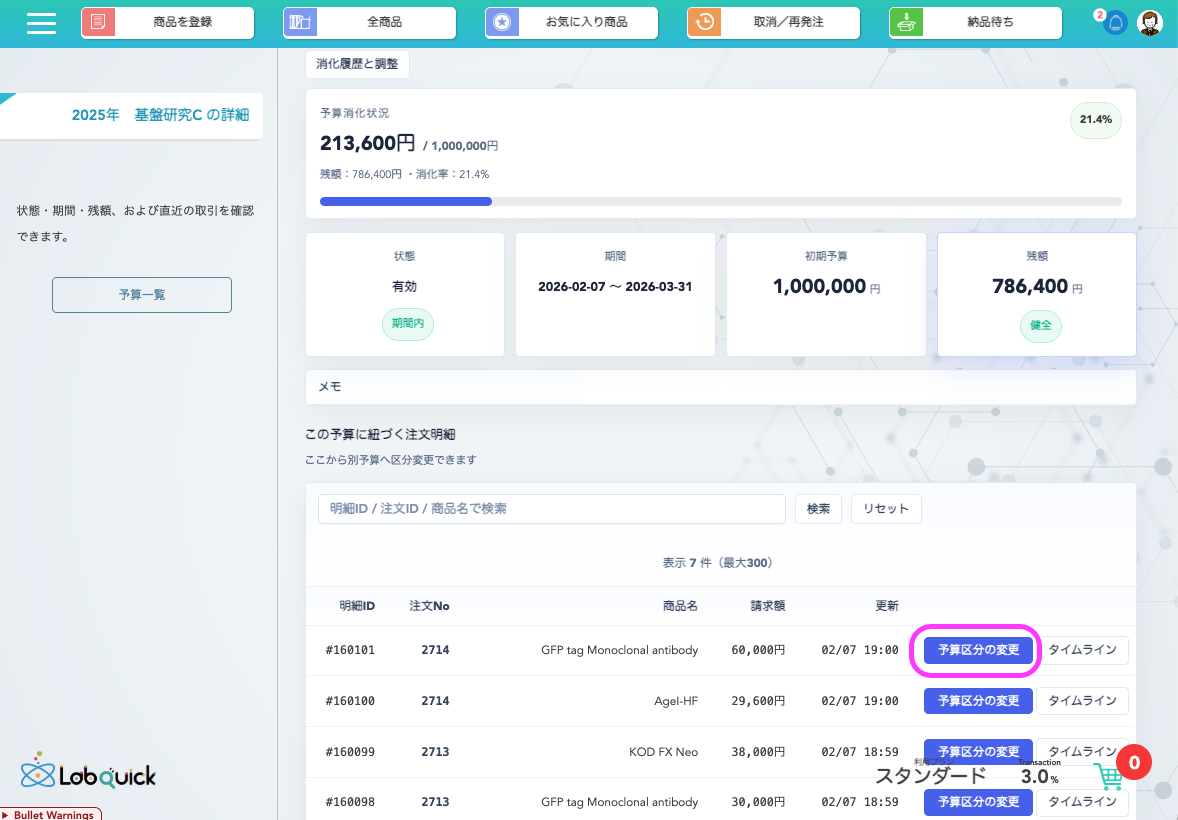Open the shopping cart icon
The height and width of the screenshot is (820, 1178).
point(1108,777)
